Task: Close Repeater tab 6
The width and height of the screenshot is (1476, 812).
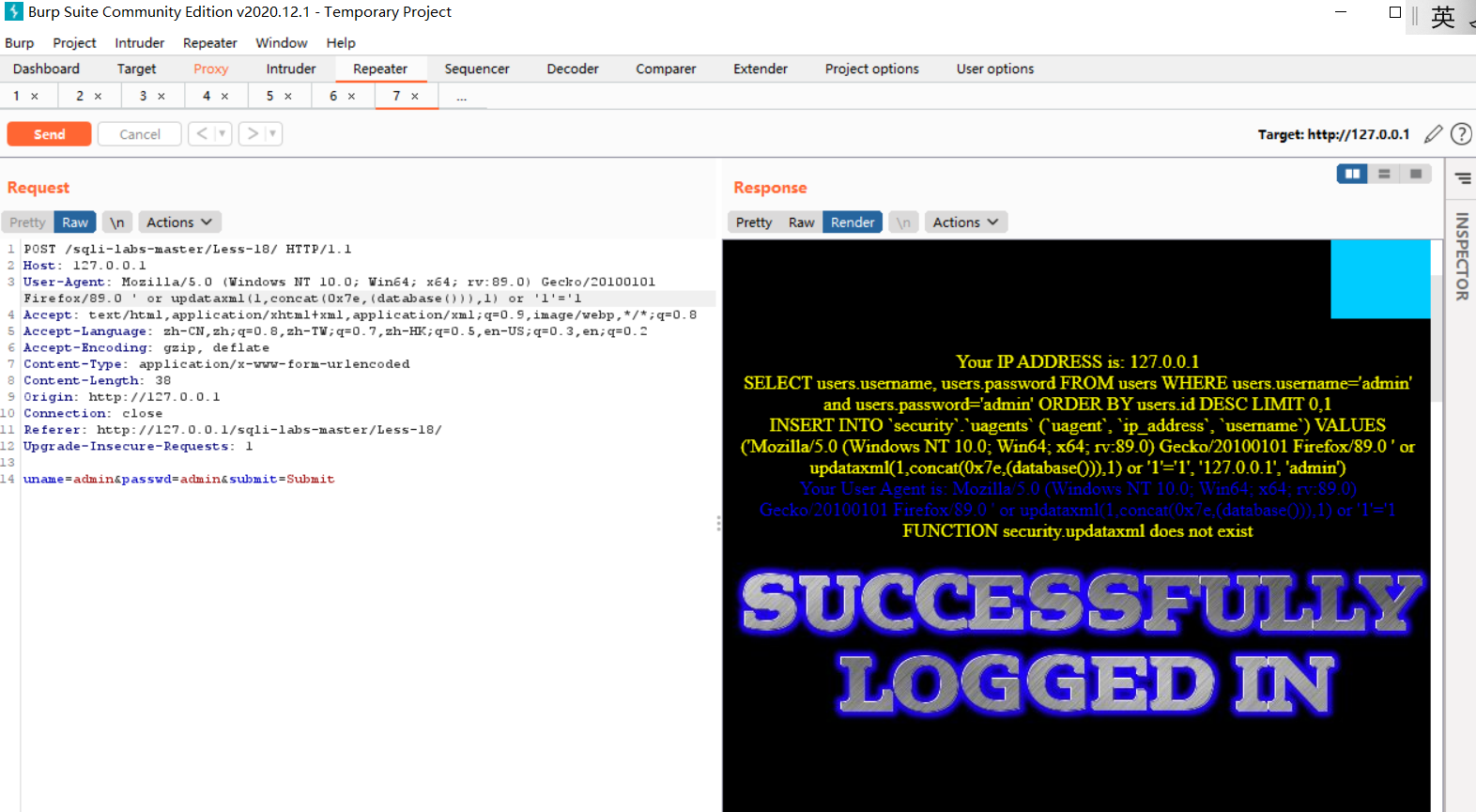Action: coord(351,97)
